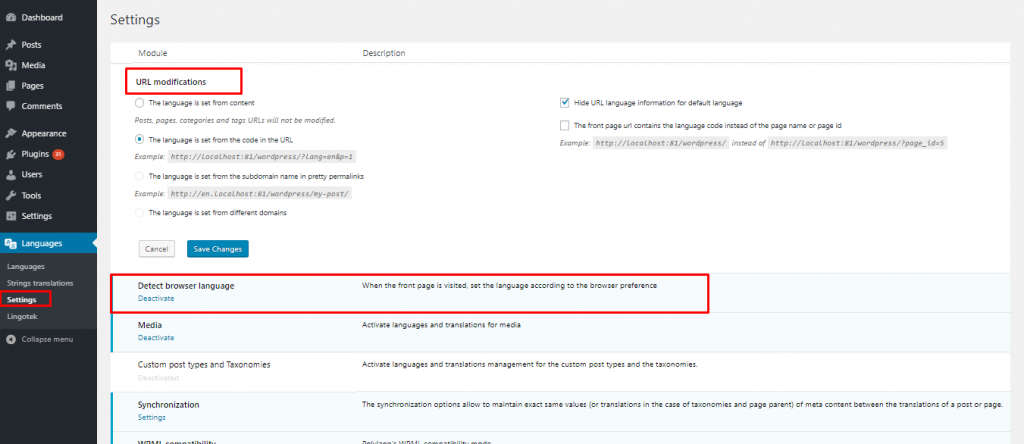Click the Users person icon
This screenshot has width=1024, height=444.
pos(10,175)
